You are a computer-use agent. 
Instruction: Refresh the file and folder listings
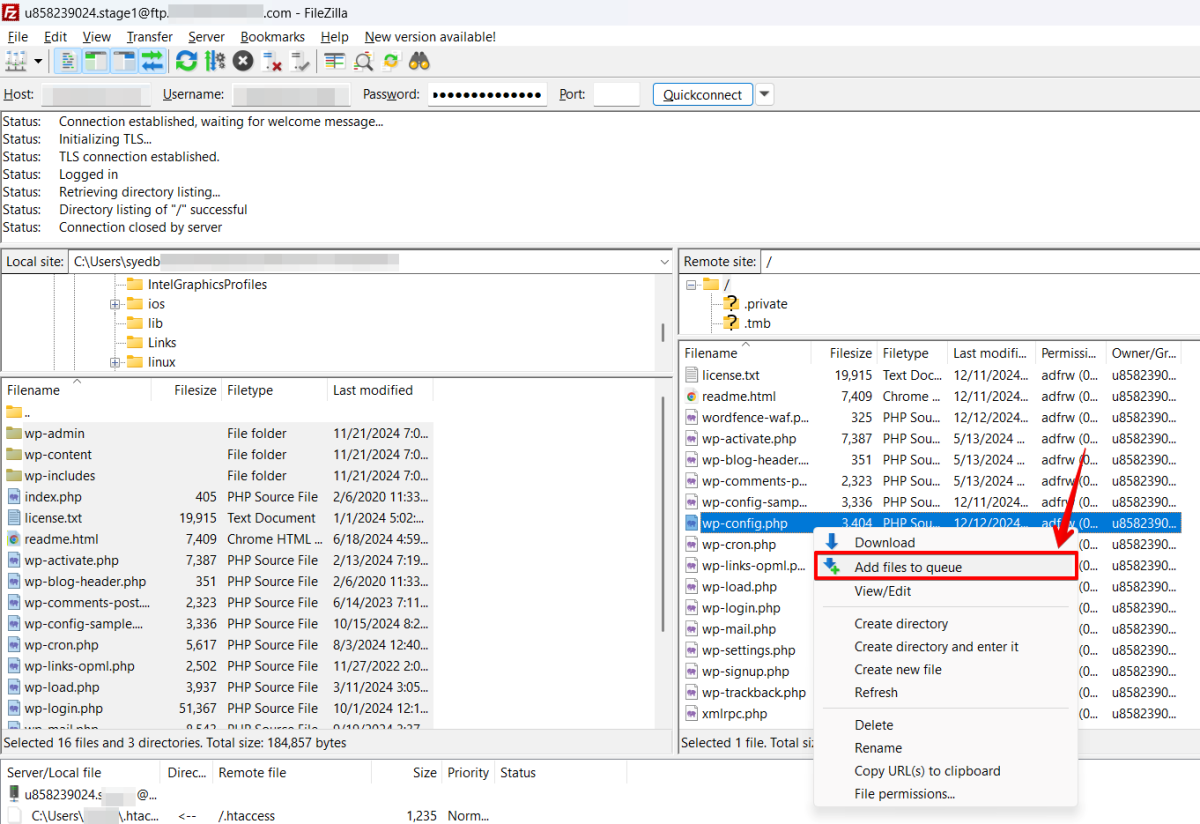[x=186, y=60]
